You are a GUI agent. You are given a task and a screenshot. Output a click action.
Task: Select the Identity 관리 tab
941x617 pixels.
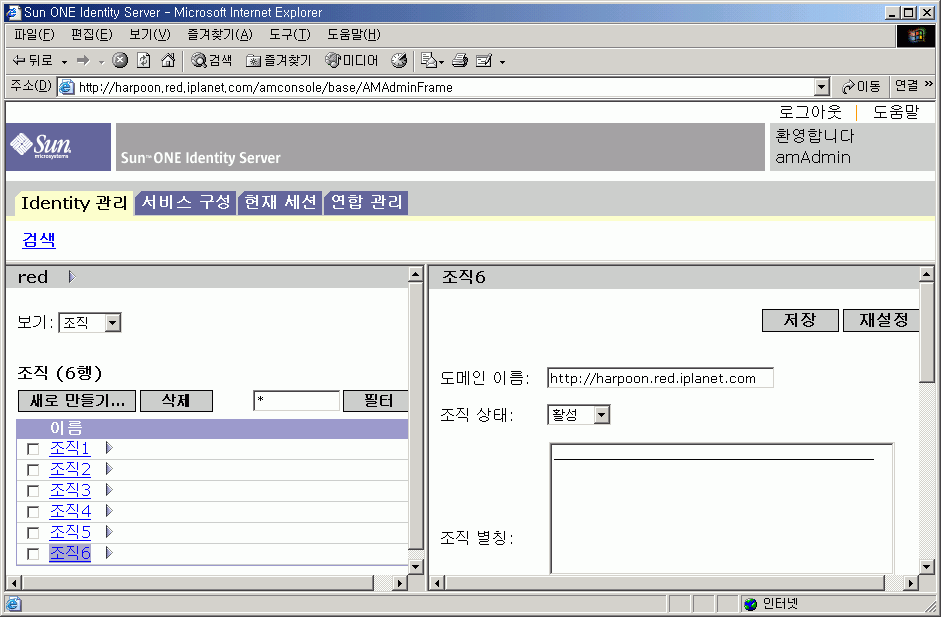click(74, 203)
